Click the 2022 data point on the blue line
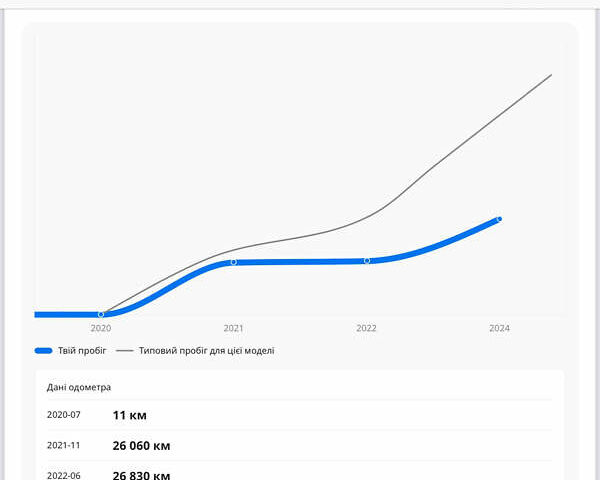Screen dimensions: 600x480 coord(367,260)
